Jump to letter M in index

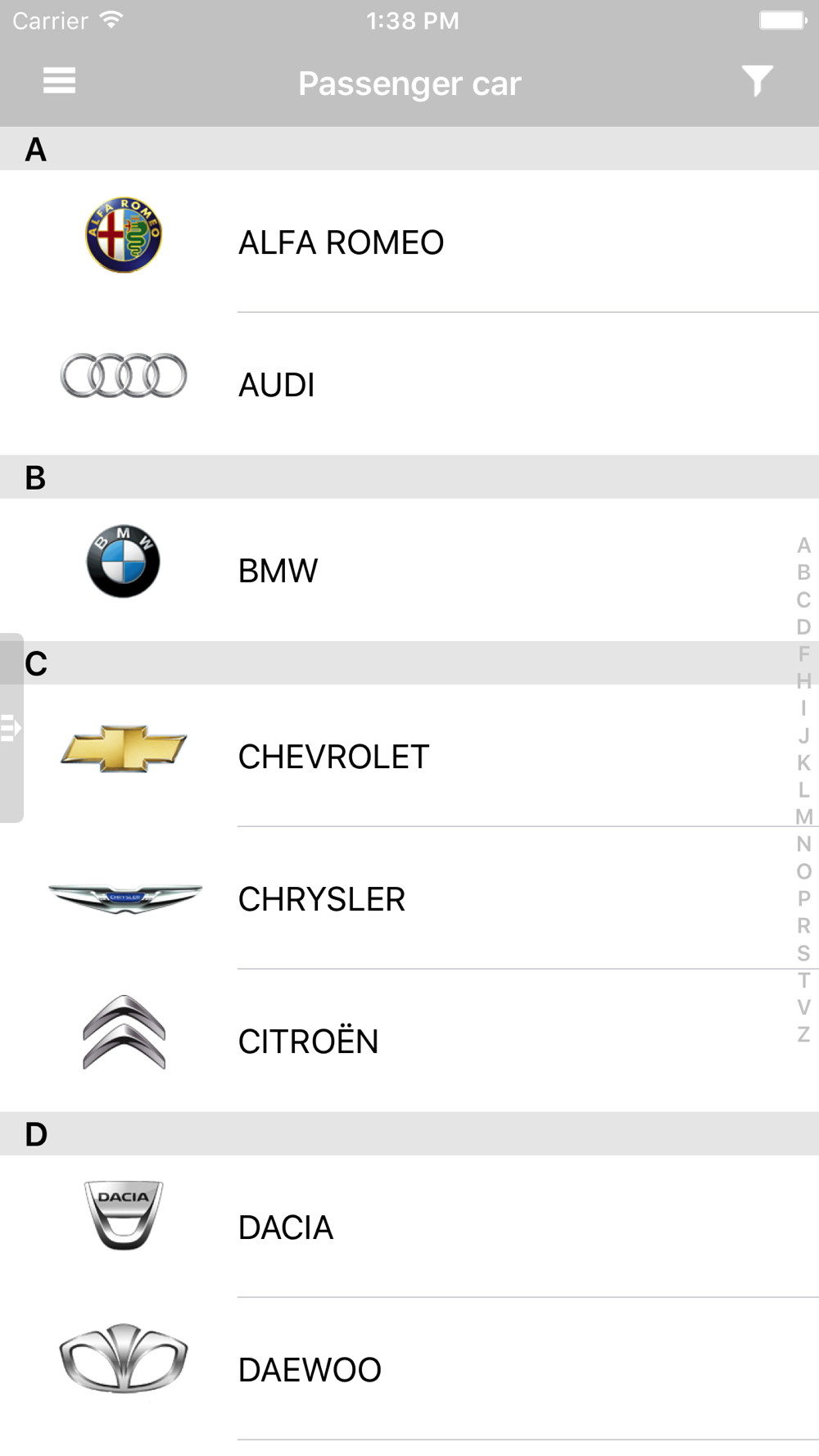point(803,817)
